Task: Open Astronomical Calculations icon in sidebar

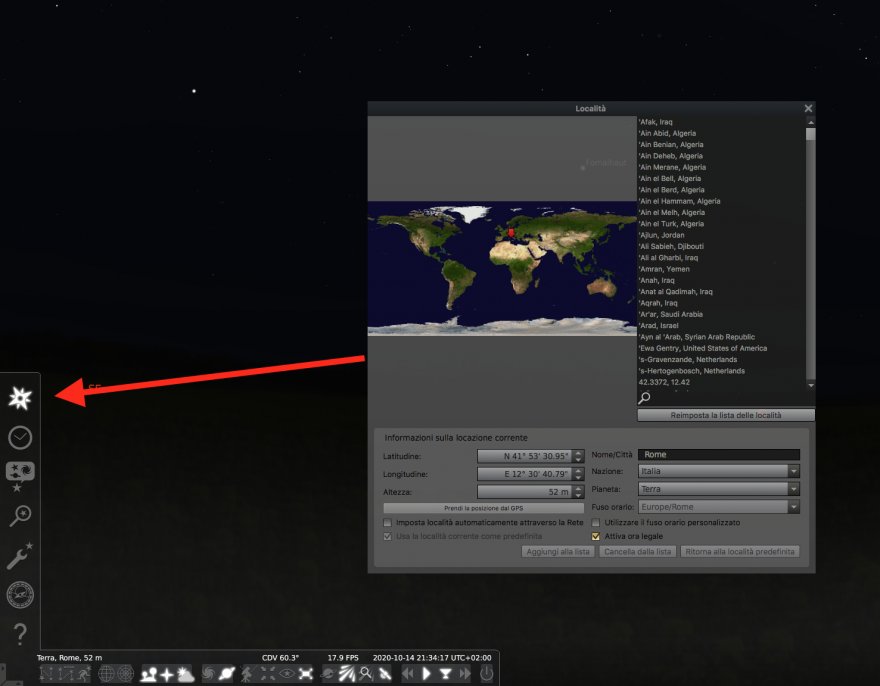Action: point(19,595)
